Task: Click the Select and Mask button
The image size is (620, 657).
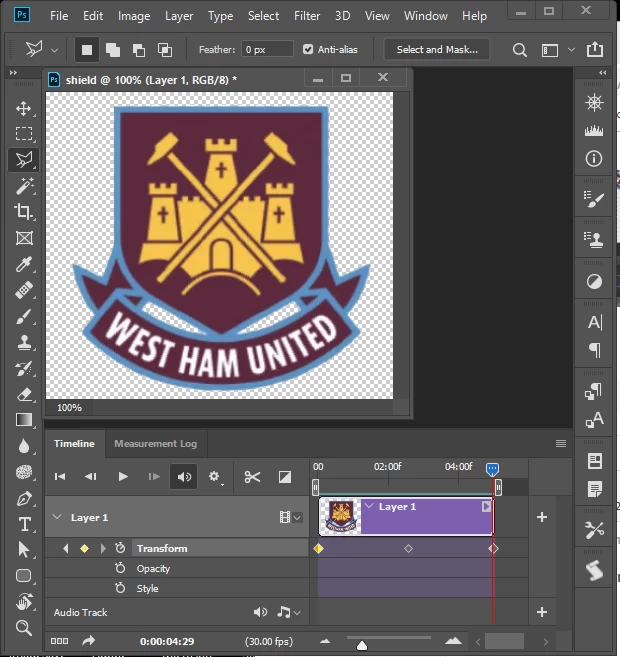Action: tap(437, 49)
